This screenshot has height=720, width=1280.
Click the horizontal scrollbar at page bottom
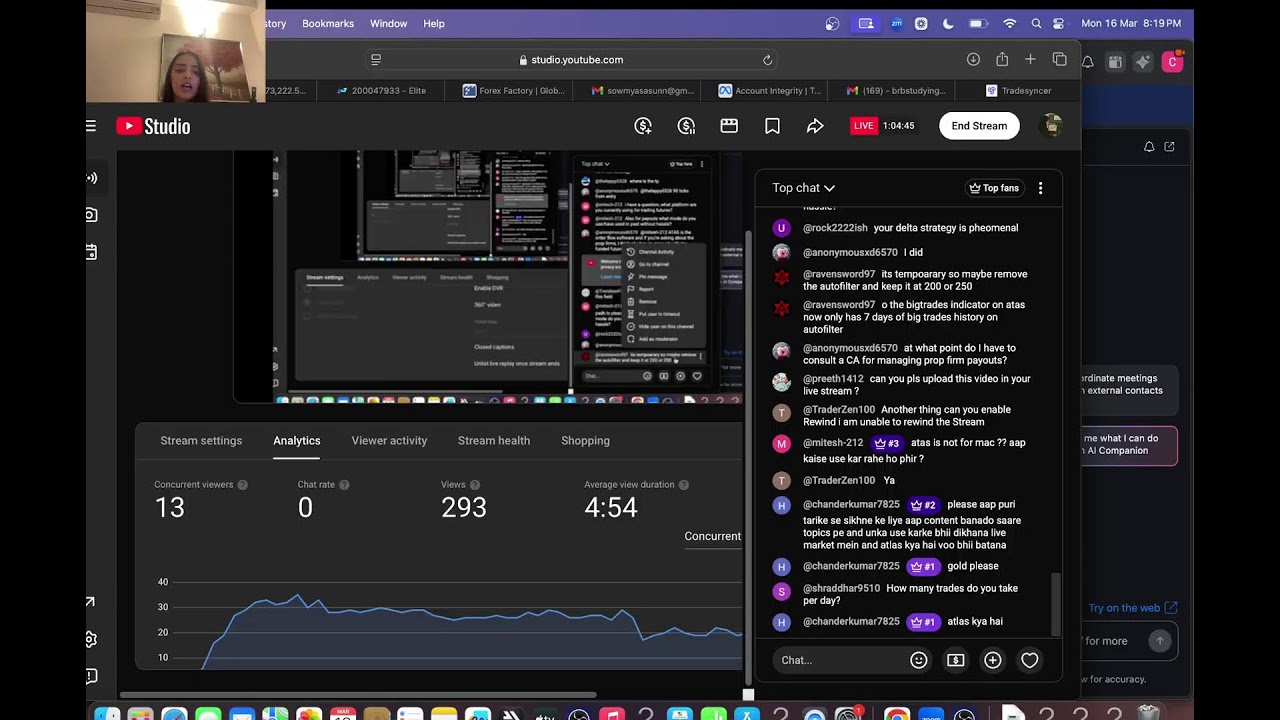tap(358, 695)
